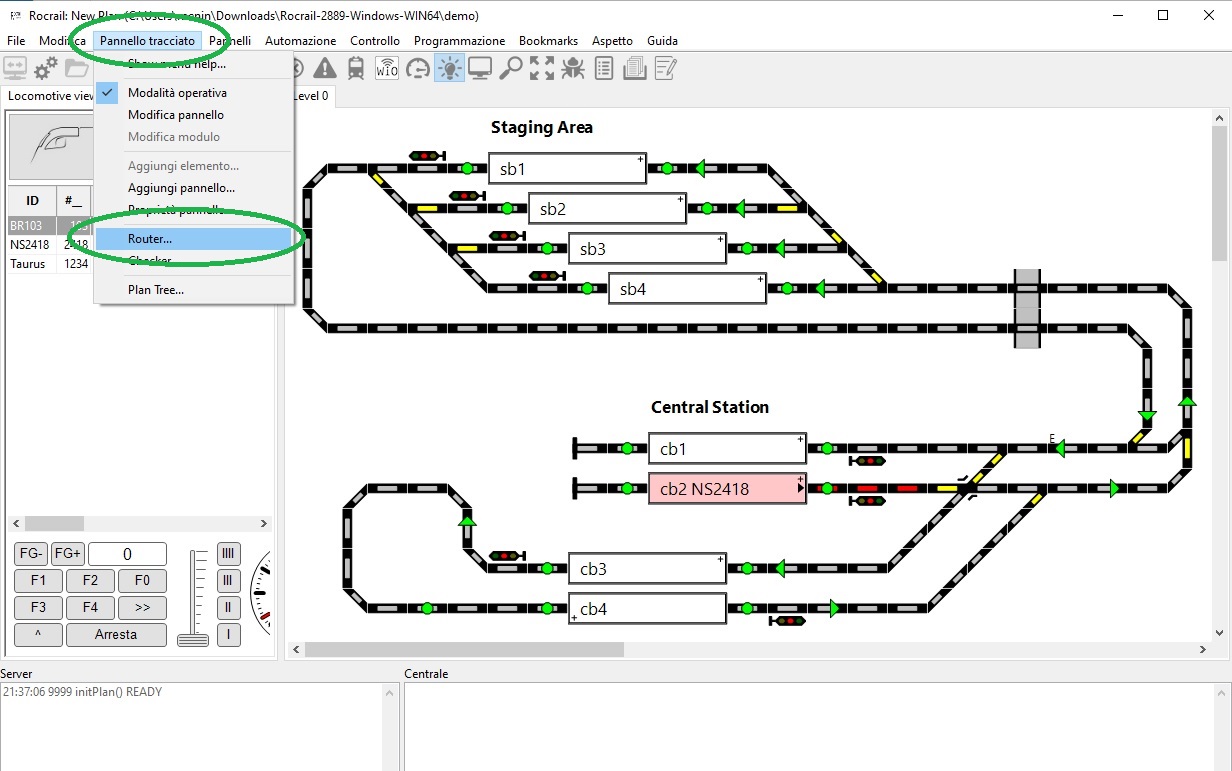
Task: Click the speedometer gauge toolbar icon
Action: (x=418, y=68)
